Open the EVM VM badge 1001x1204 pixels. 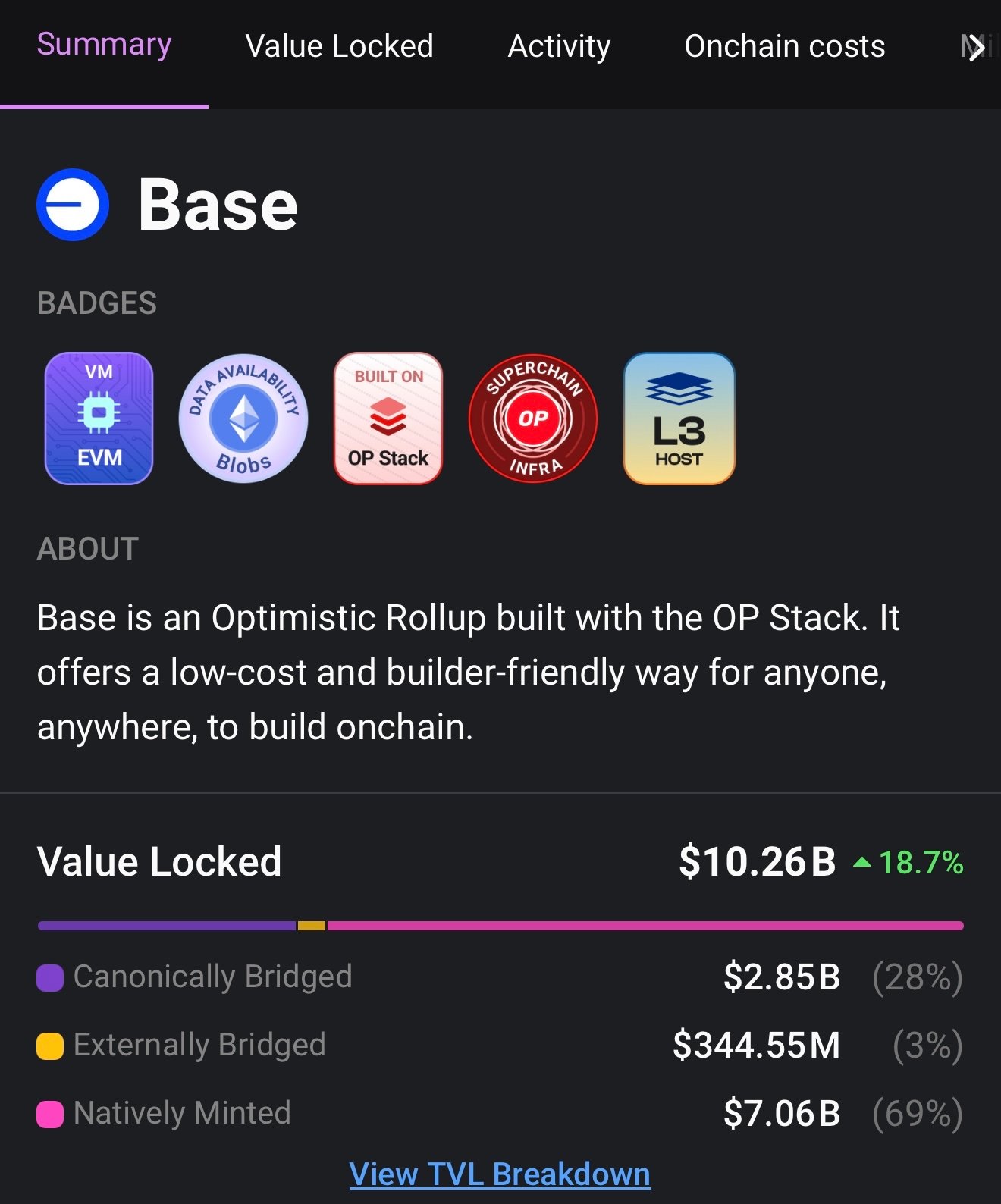99,418
